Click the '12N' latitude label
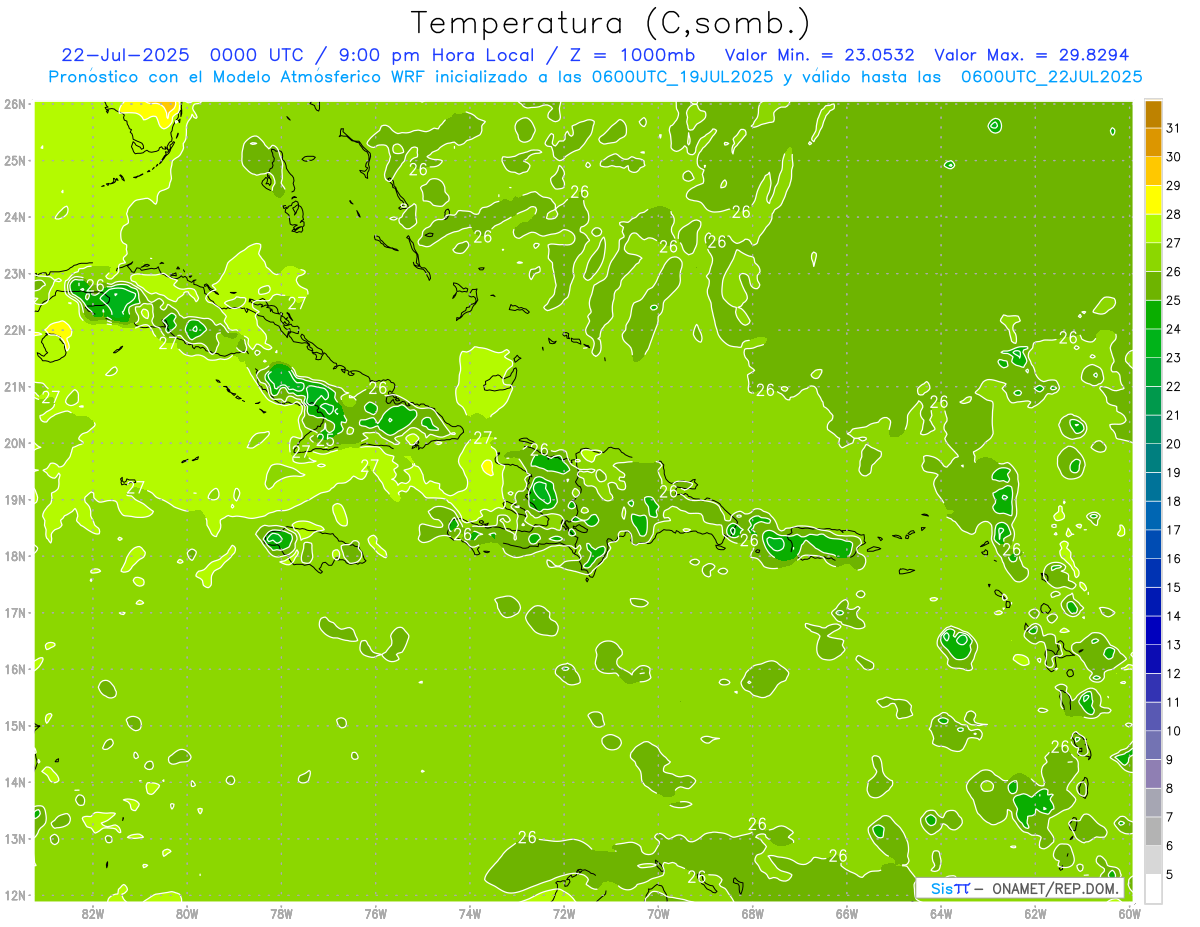Viewport: 1200px width, 927px height. [15, 895]
